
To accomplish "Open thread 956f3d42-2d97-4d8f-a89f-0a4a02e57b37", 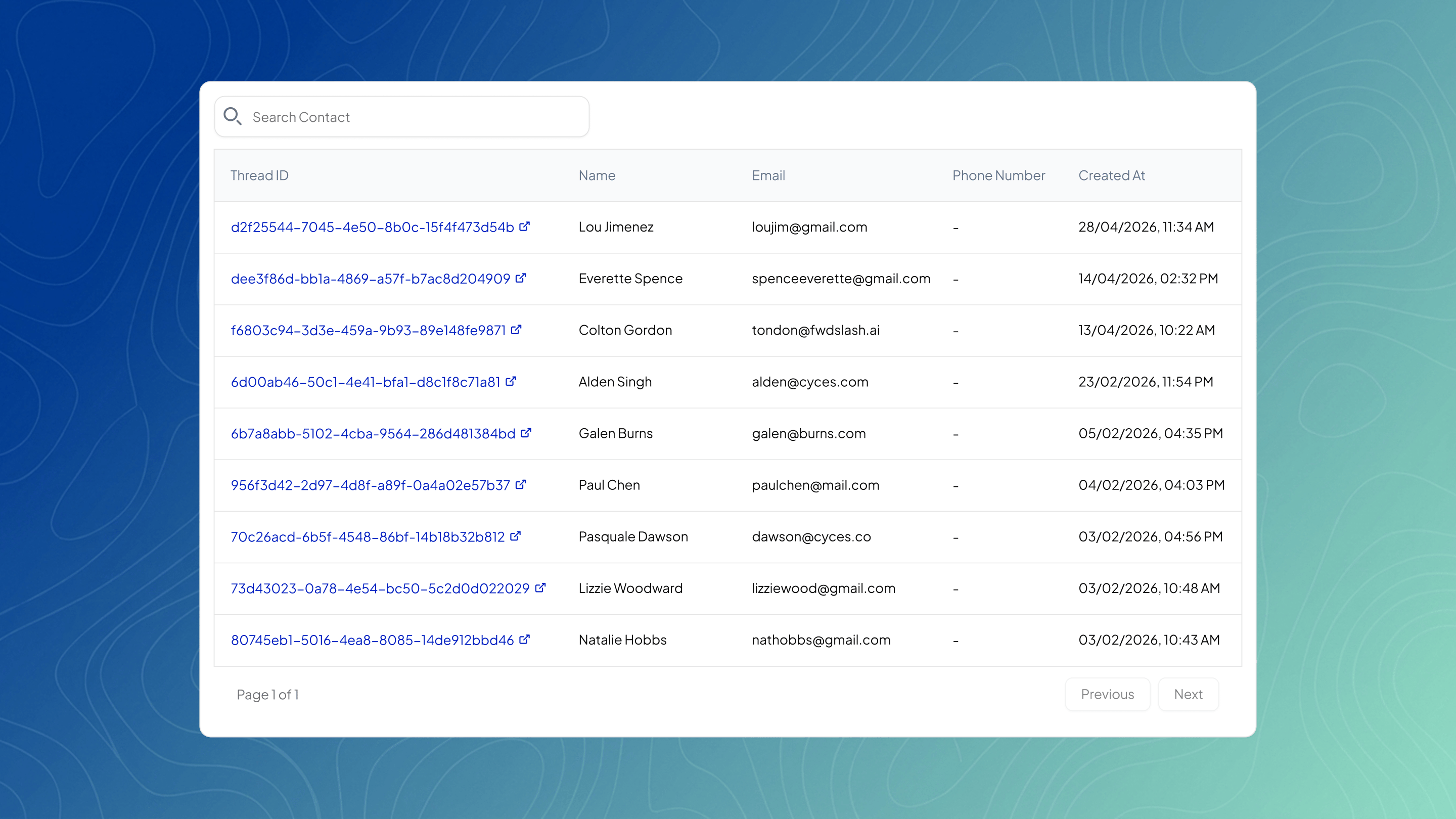I will (371, 485).
